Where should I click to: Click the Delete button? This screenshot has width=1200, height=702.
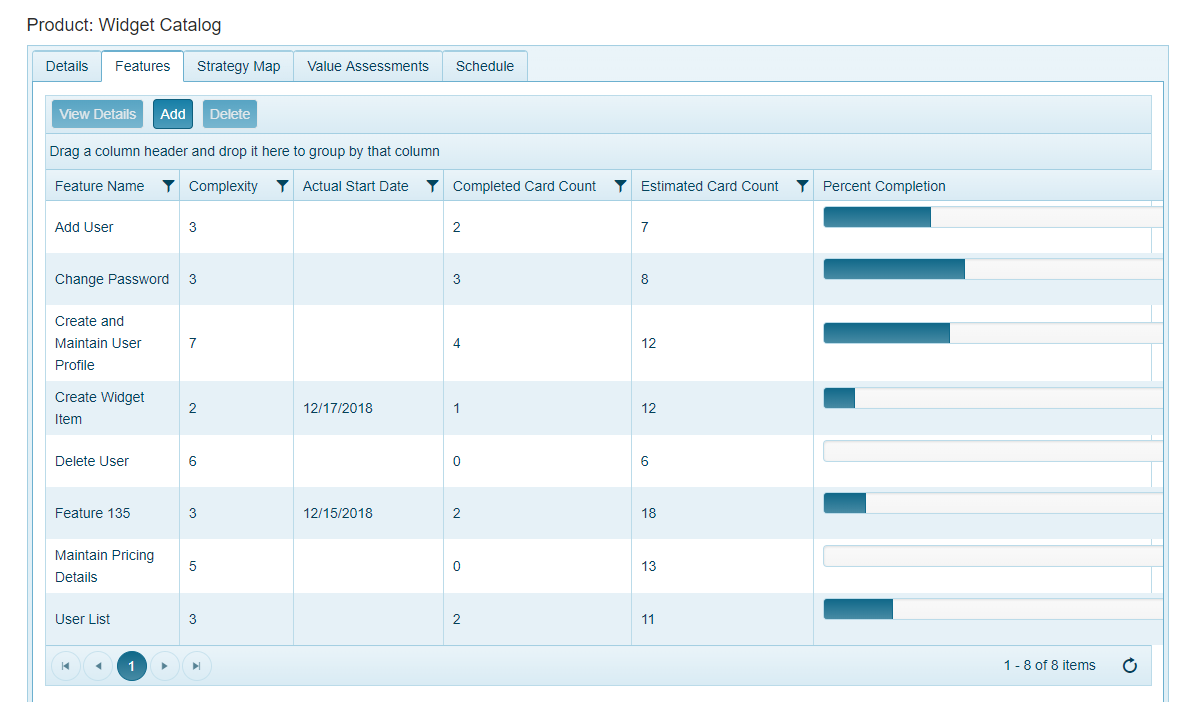(230, 114)
